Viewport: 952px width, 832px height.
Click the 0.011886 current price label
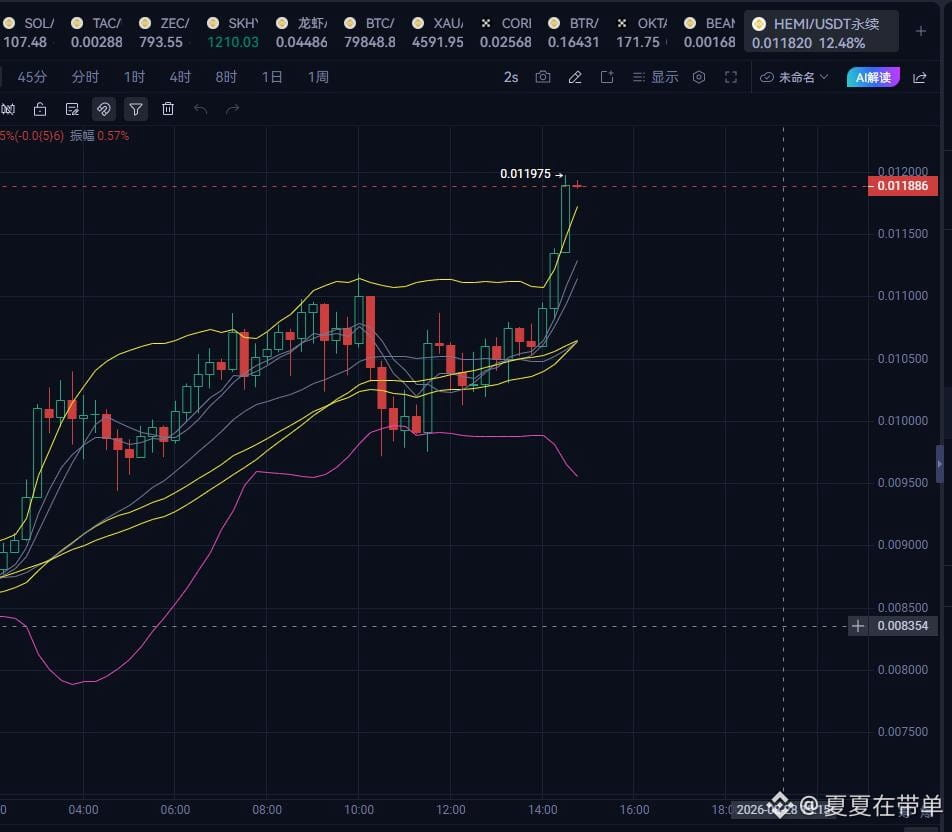(x=903, y=186)
